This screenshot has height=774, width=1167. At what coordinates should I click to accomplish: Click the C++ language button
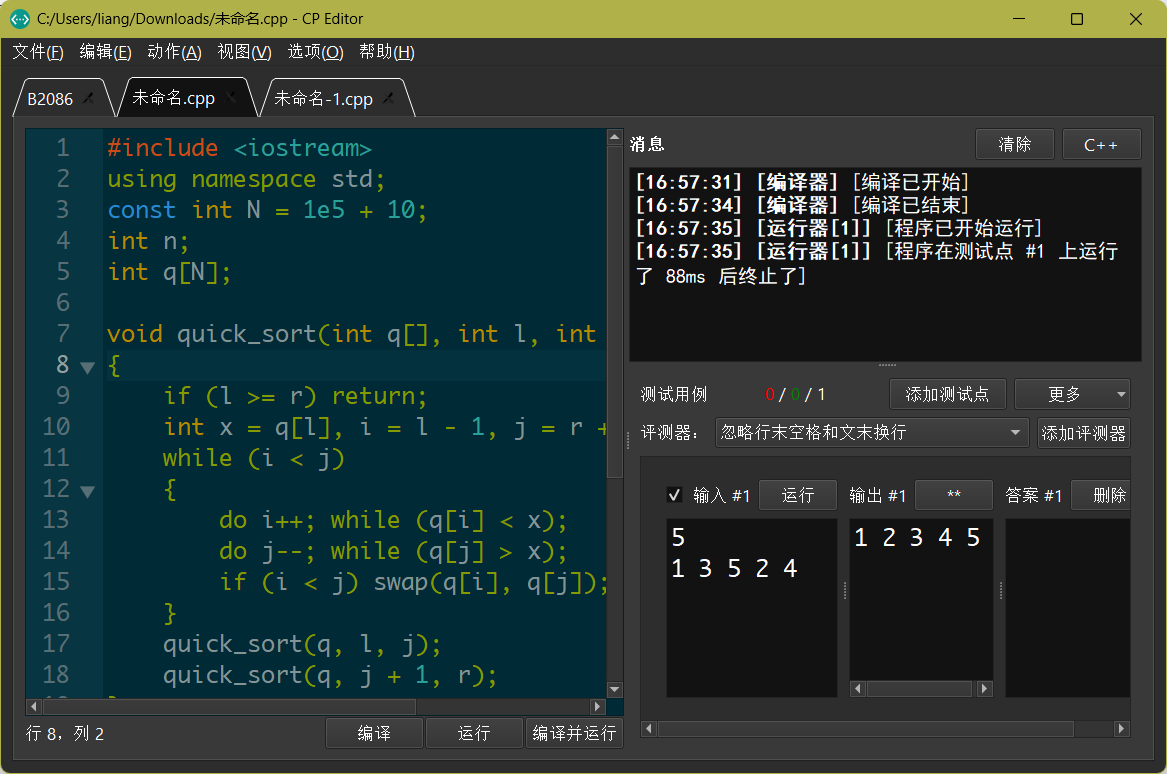point(1101,143)
